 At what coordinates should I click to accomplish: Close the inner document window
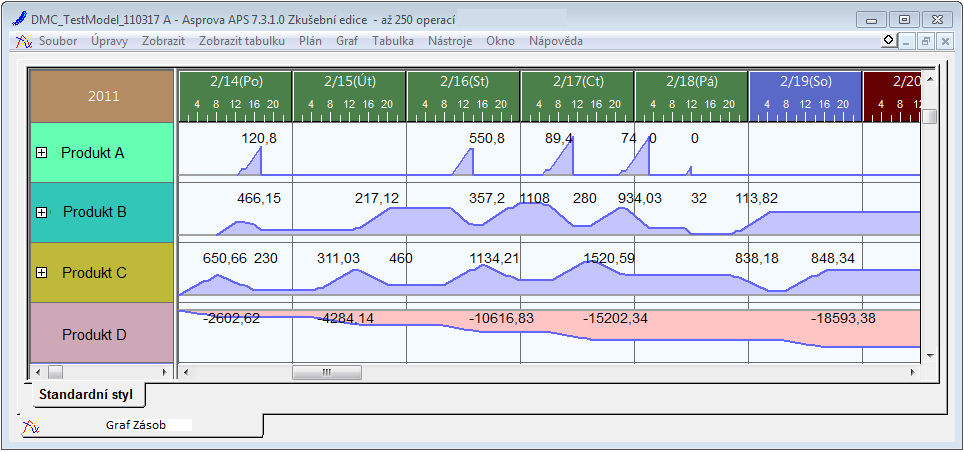coord(945,41)
